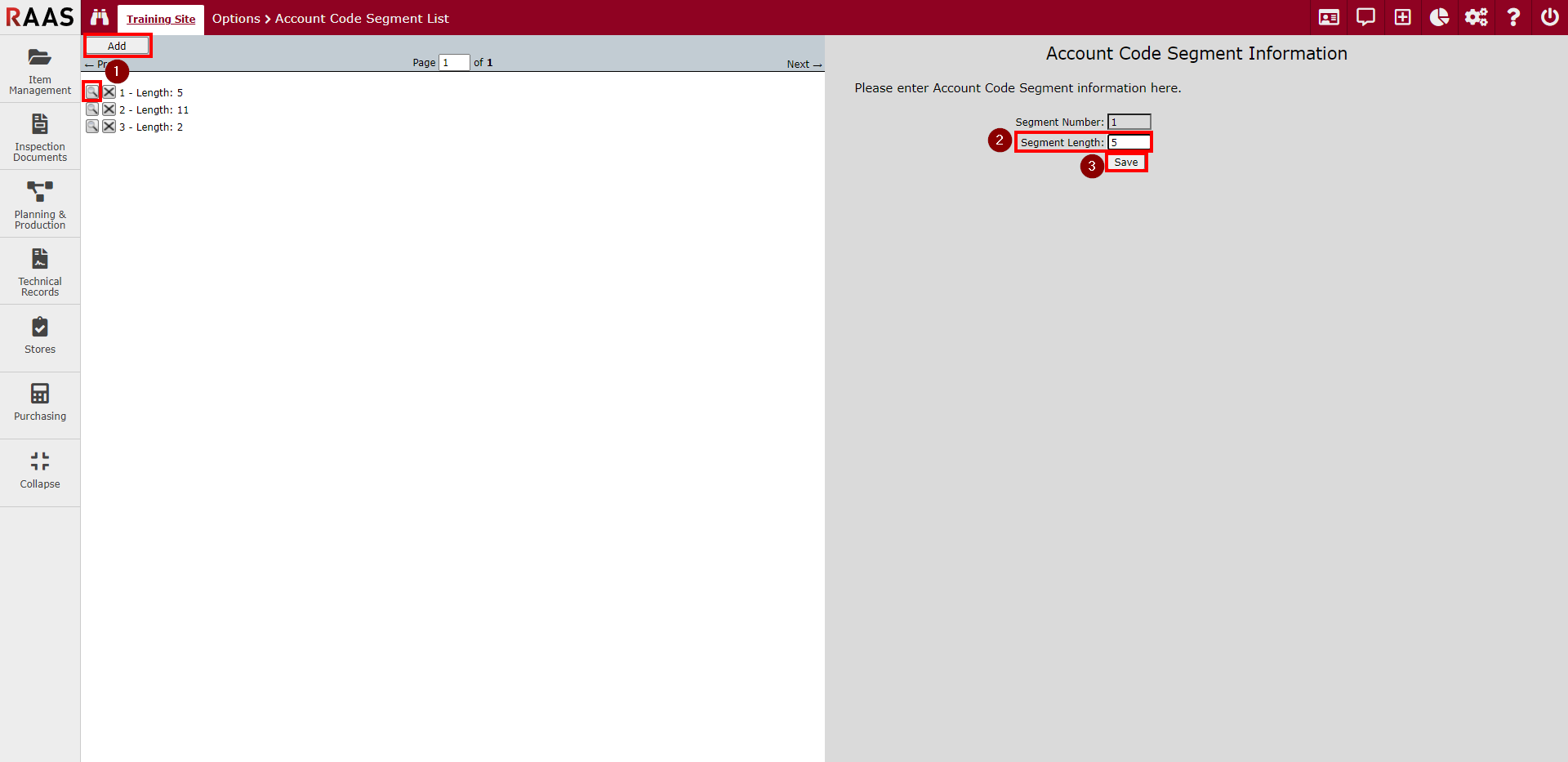1568x762 pixels.
Task: Open the Item Management section
Action: pos(39,69)
